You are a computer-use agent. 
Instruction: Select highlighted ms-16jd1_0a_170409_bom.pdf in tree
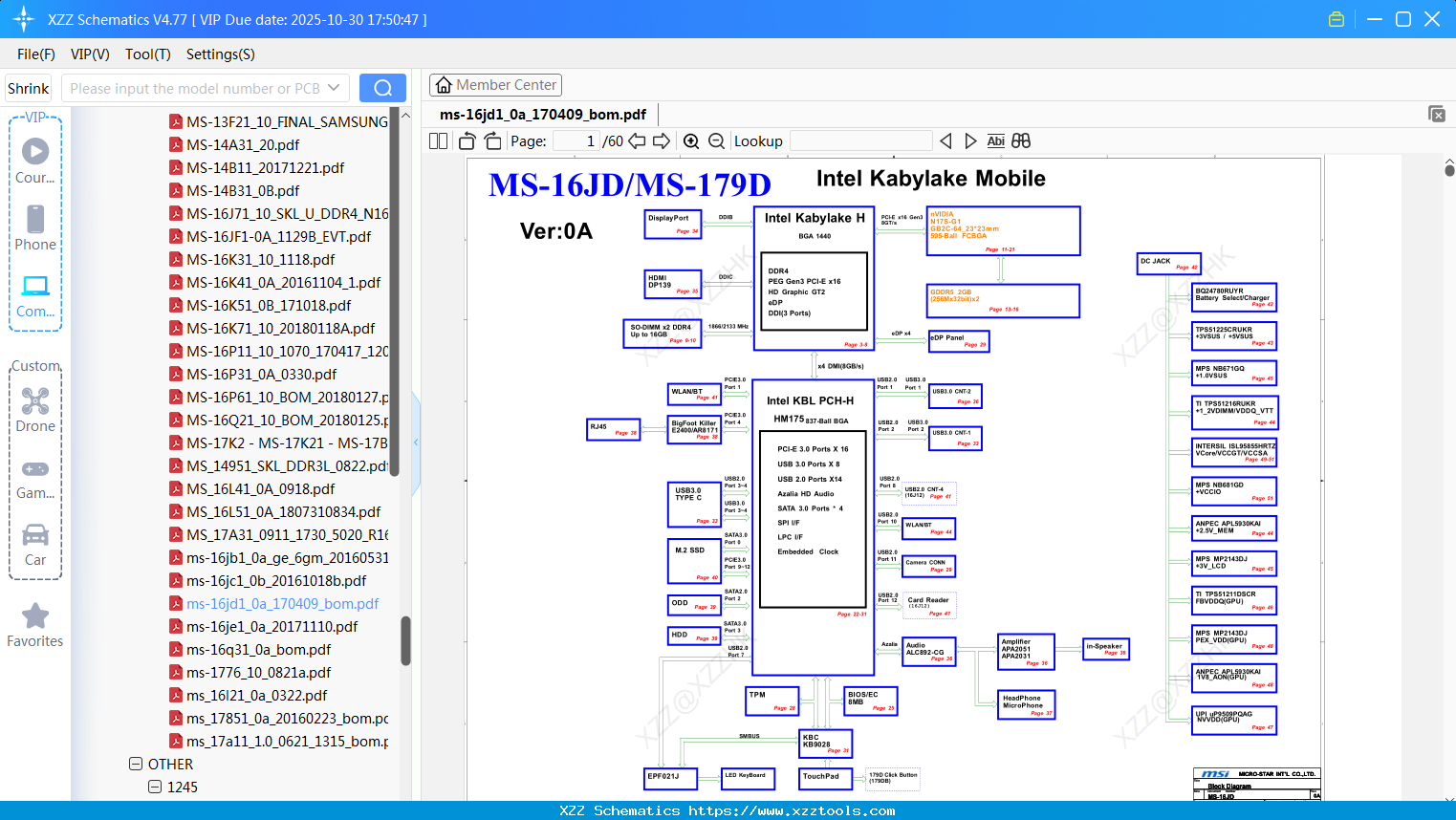pos(283,604)
